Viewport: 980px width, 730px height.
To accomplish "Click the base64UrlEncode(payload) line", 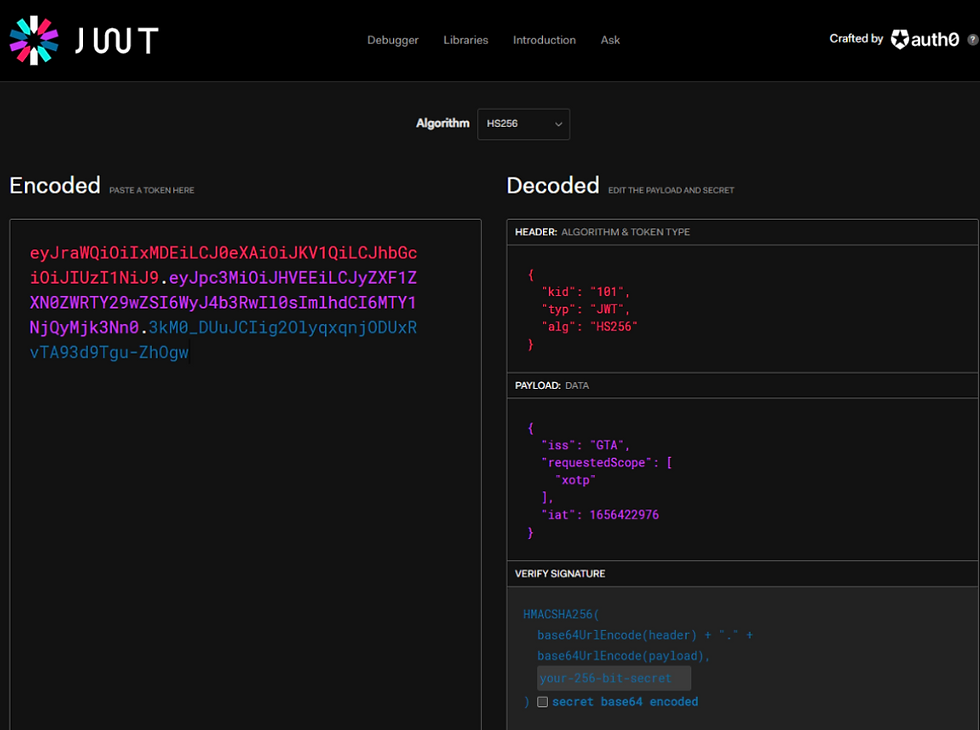I will [x=623, y=656].
